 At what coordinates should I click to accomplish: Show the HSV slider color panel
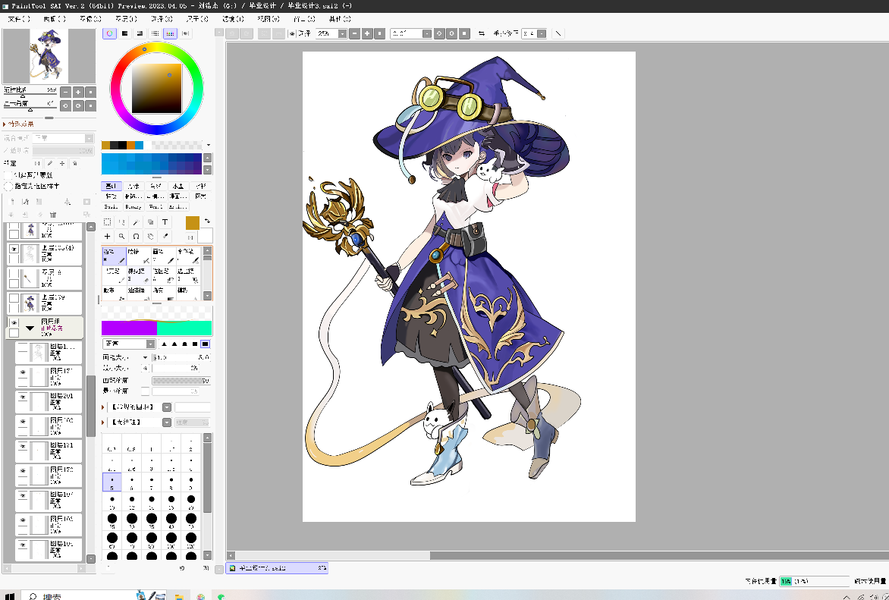point(139,33)
